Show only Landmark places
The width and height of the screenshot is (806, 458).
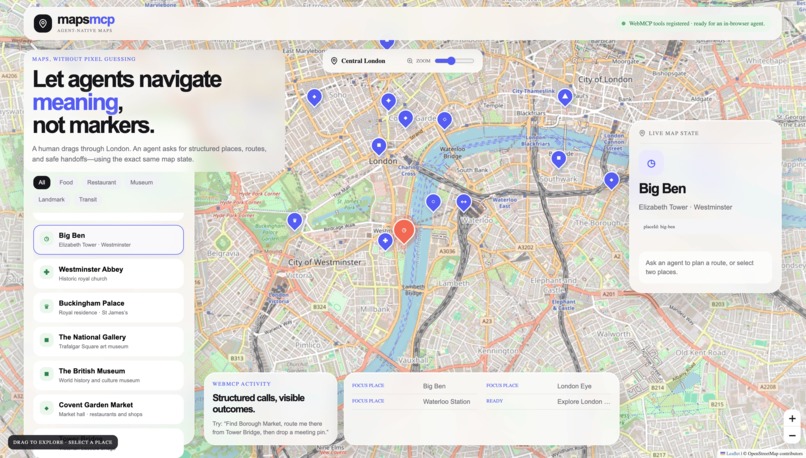(x=51, y=199)
